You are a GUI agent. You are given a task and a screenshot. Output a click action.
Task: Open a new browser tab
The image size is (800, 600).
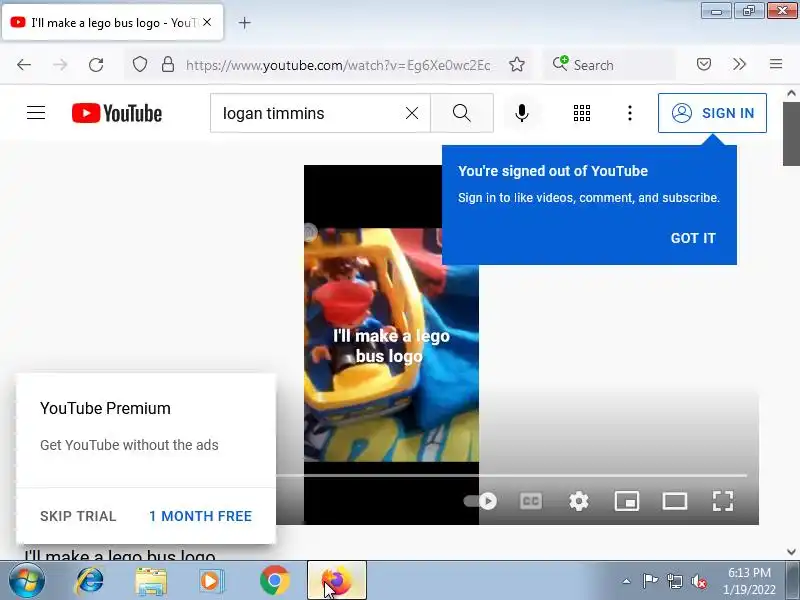[x=244, y=22]
